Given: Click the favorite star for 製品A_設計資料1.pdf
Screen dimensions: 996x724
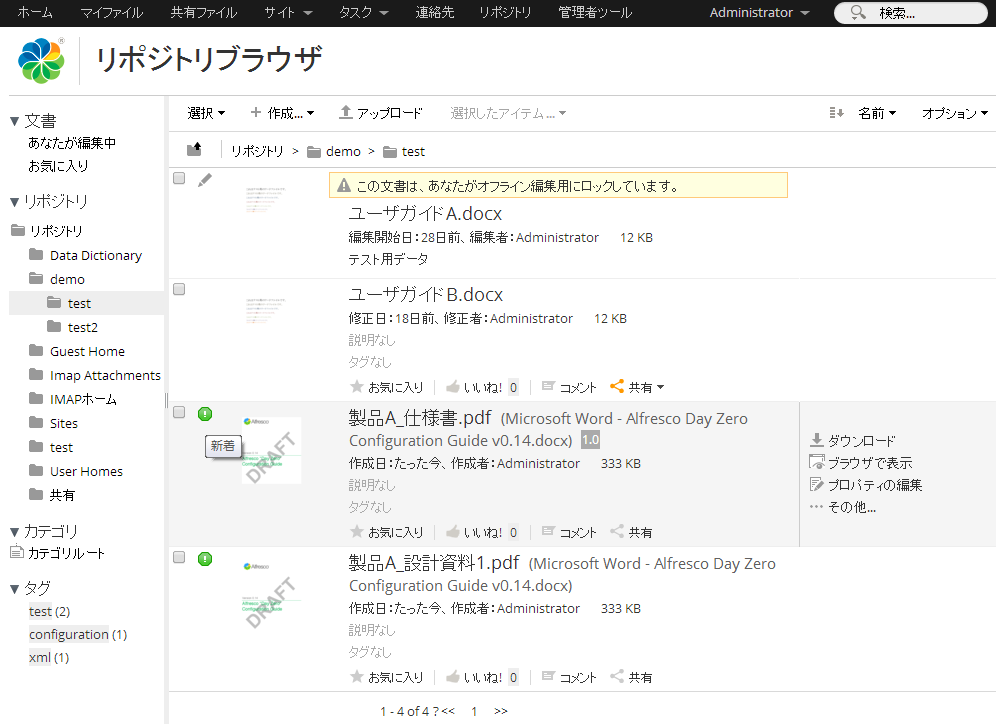Looking at the screenshot, I should [x=357, y=676].
